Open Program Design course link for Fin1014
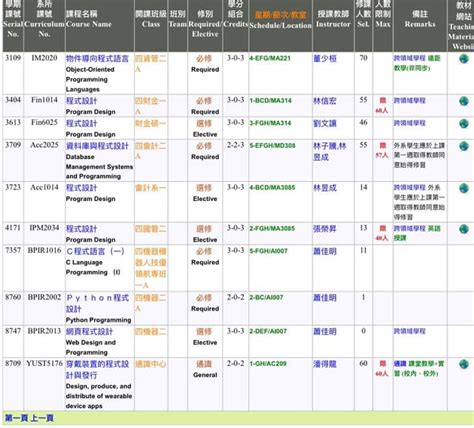Screen dimensions: 474x428 click(81, 101)
